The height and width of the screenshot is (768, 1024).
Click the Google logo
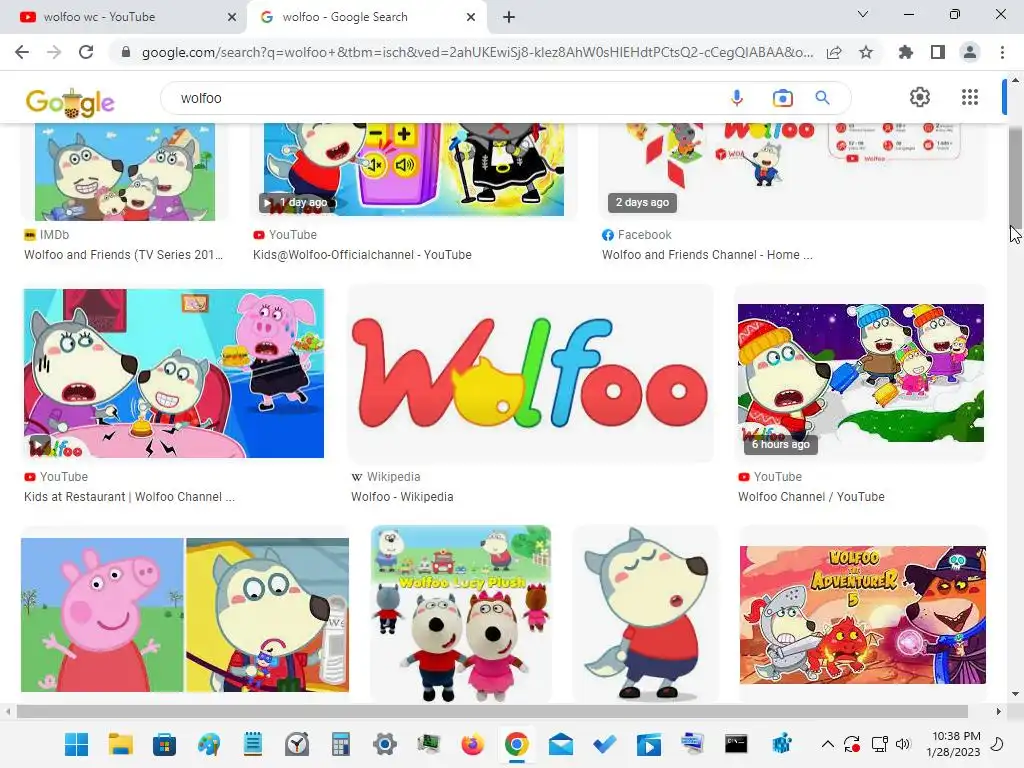tap(70, 103)
